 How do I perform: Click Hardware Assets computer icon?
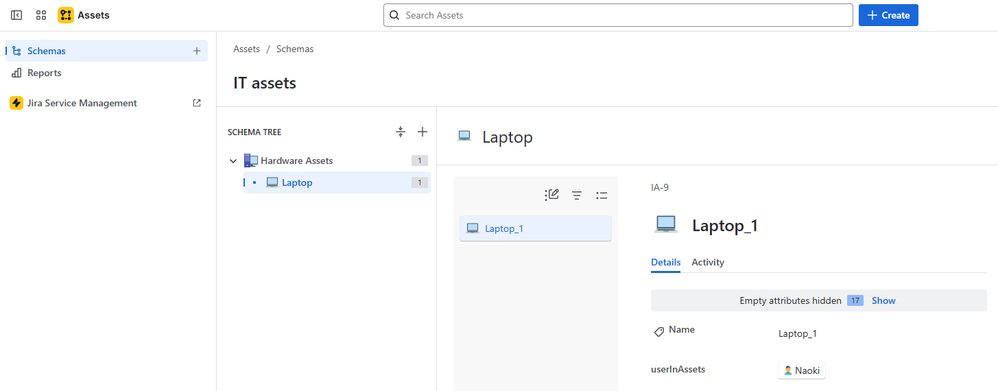pyautogui.click(x=251, y=160)
